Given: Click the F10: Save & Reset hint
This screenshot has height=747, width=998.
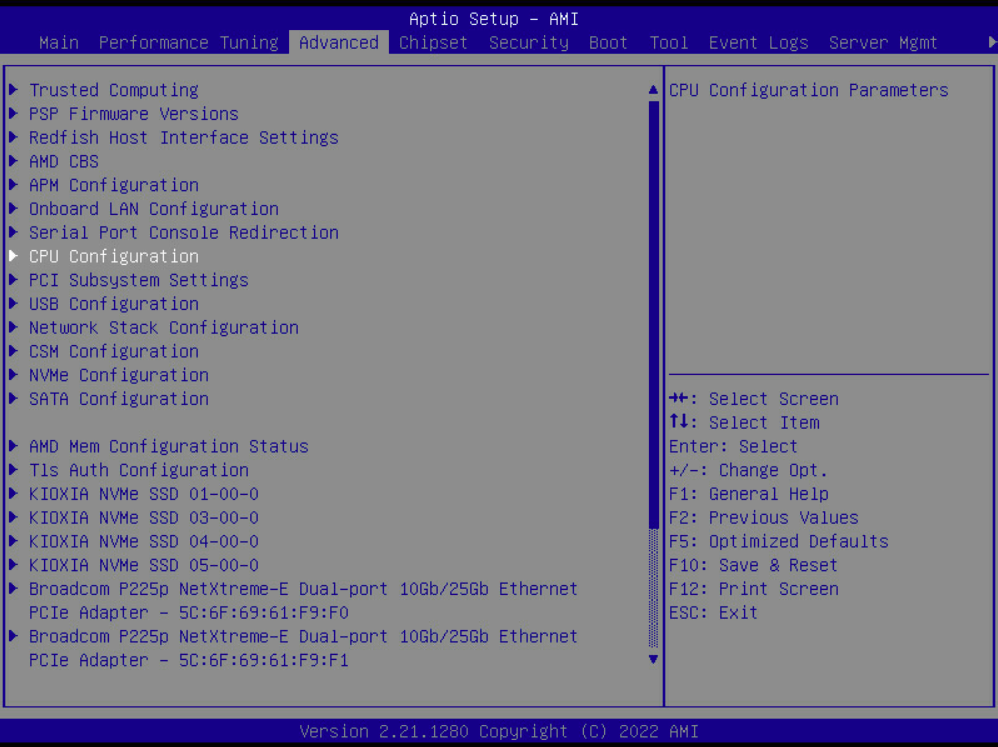Looking at the screenshot, I should coord(753,565).
